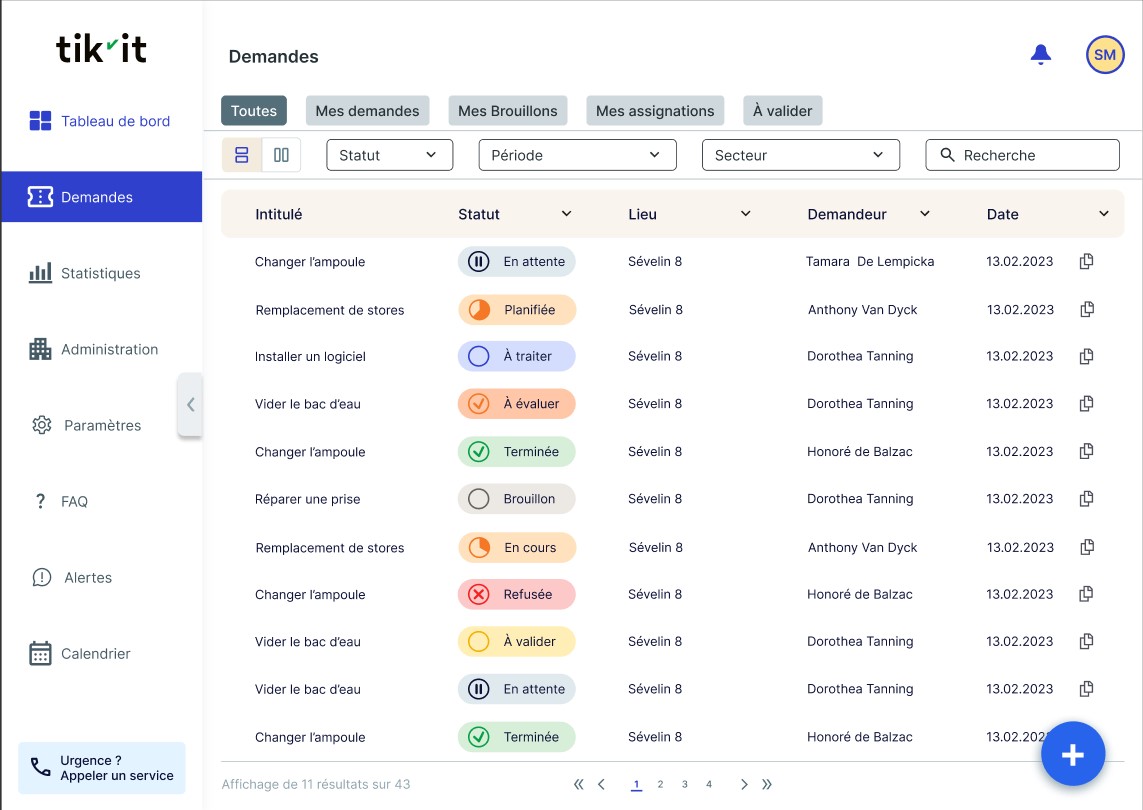Click the blue plus add button
Screen dimensions: 1143x810
pos(1072,754)
